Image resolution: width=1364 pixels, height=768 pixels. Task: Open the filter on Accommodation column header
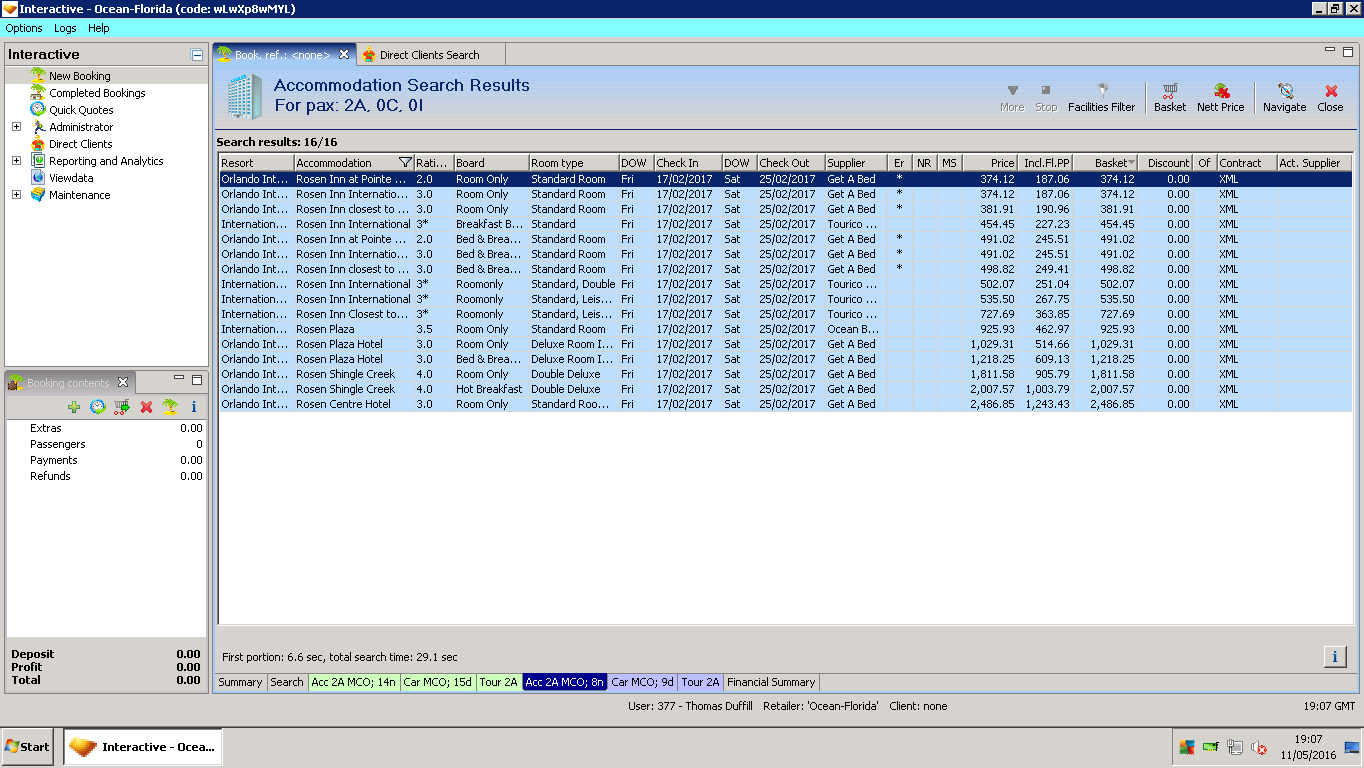point(404,163)
